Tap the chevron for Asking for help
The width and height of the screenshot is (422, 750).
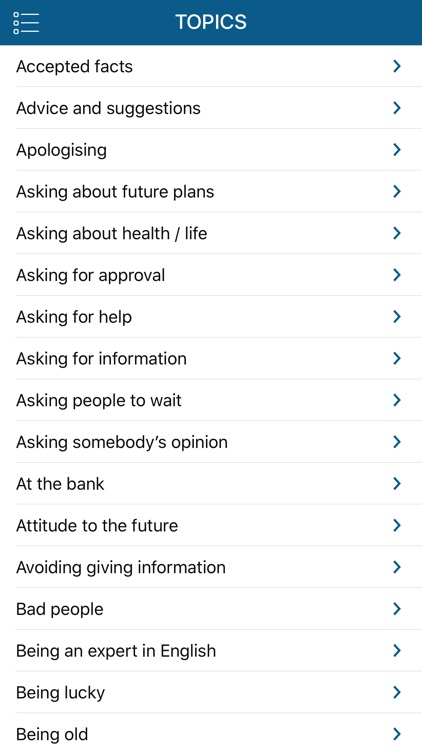pos(397,317)
